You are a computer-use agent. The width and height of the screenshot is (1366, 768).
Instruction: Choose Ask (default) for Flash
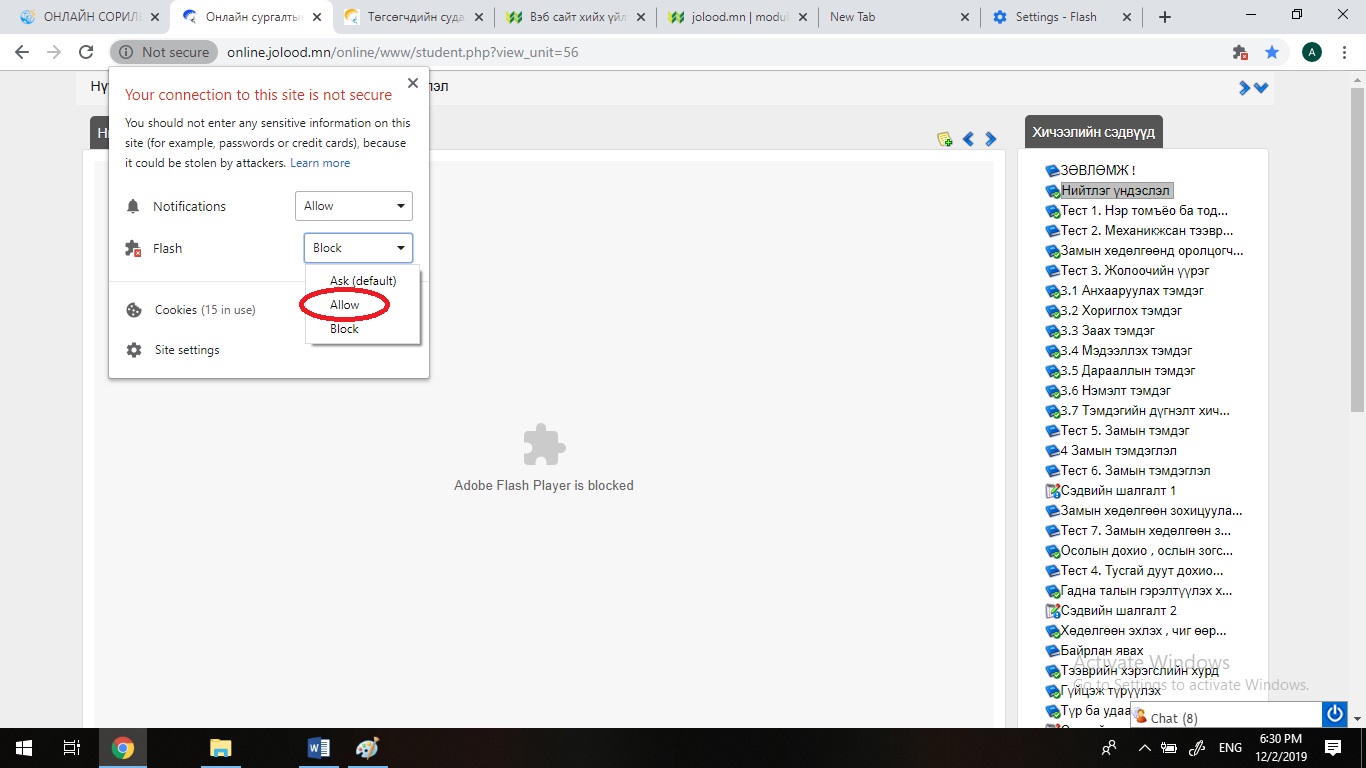point(363,281)
